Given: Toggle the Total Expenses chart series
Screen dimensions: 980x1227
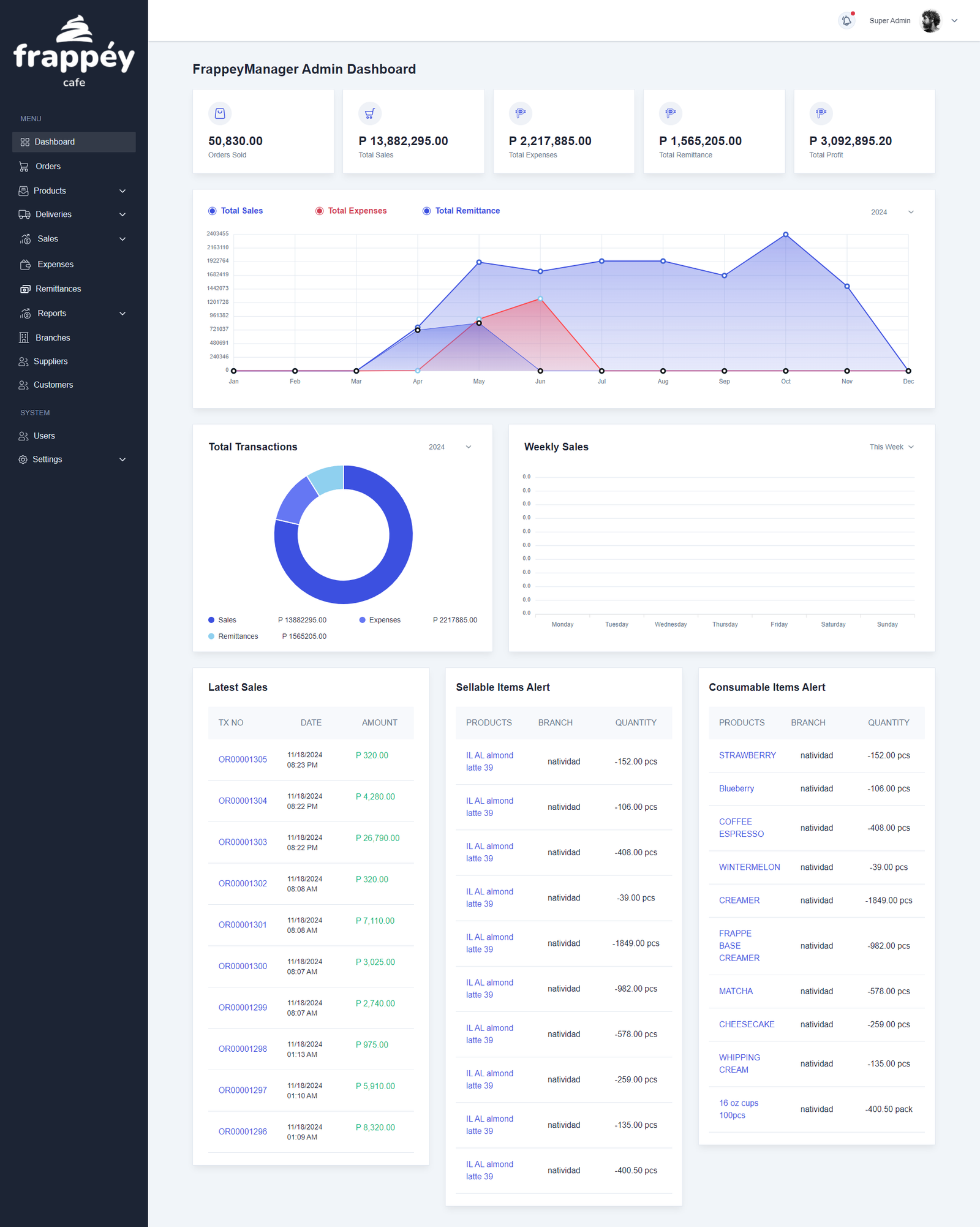Looking at the screenshot, I should (351, 211).
